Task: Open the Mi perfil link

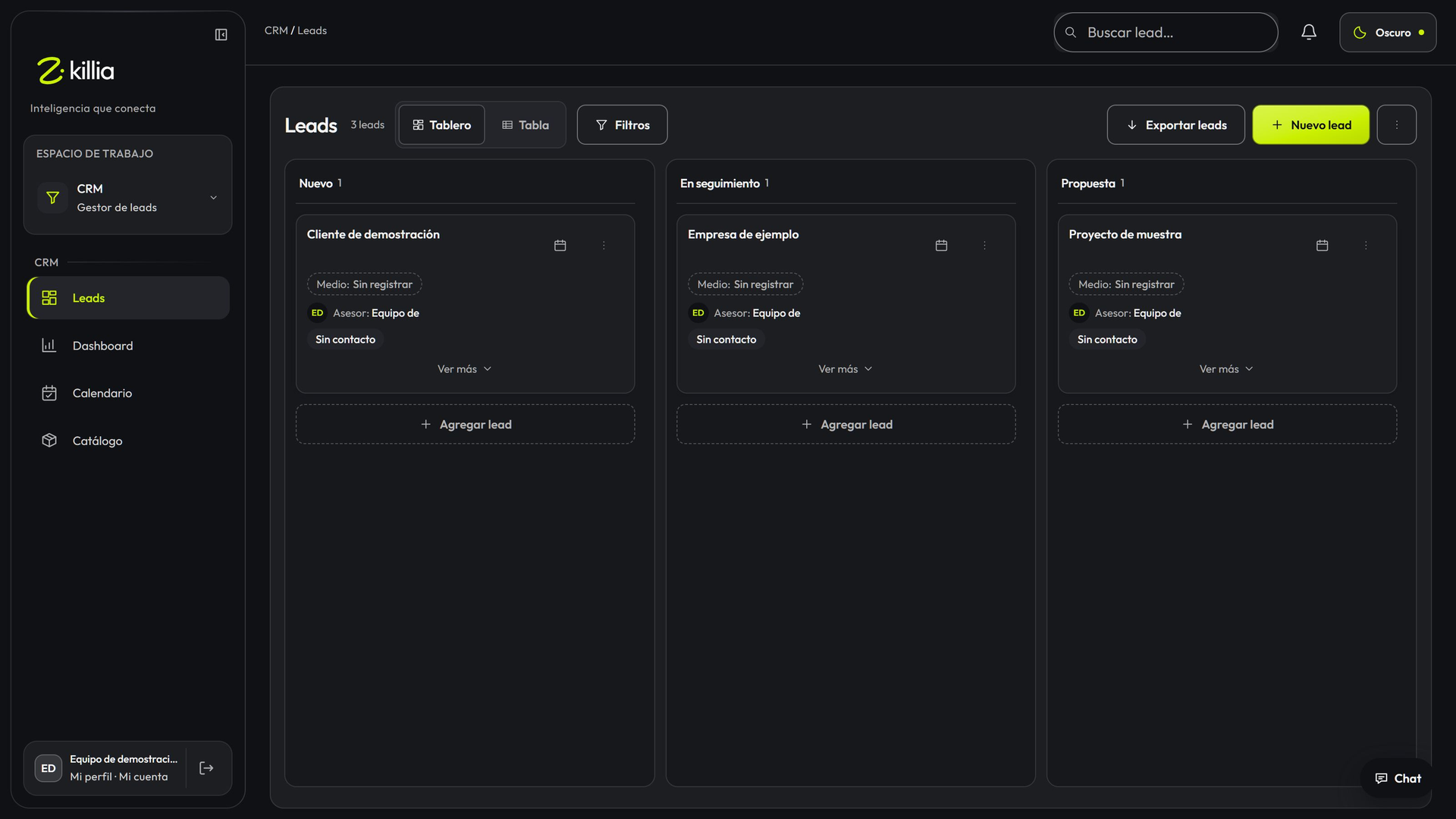Action: point(90,777)
